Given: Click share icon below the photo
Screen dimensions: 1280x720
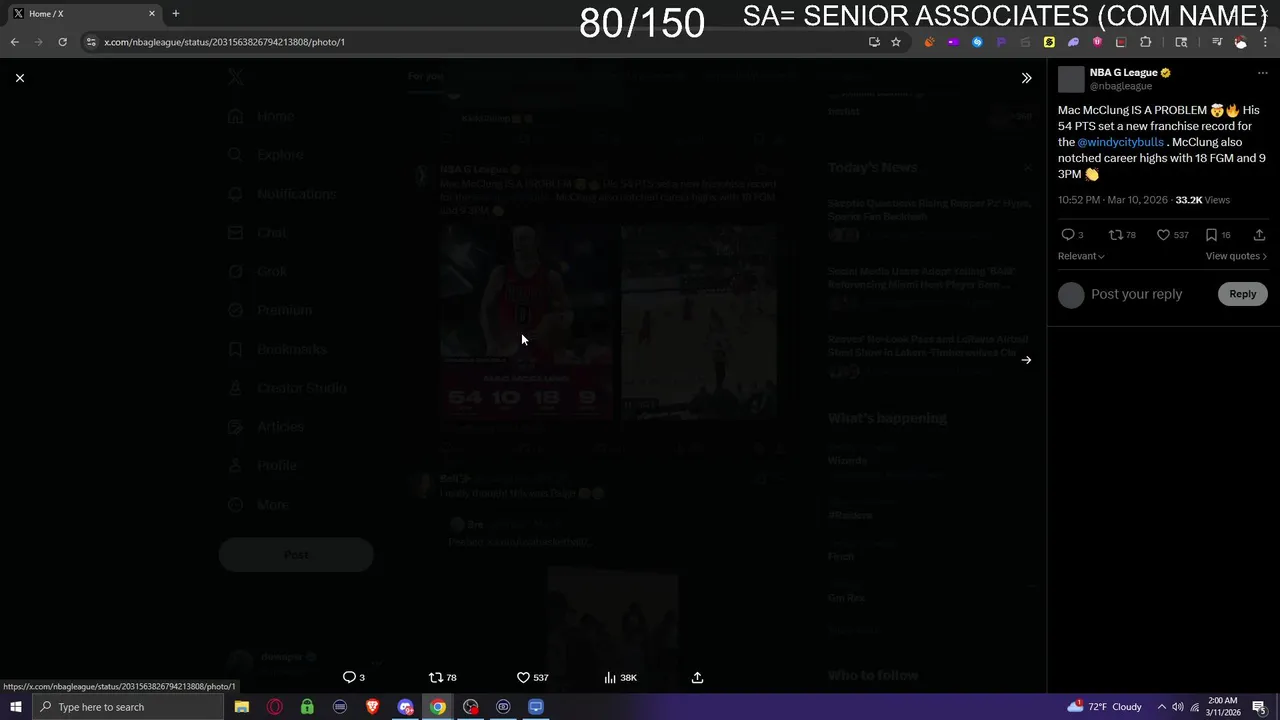Looking at the screenshot, I should pos(697,677).
